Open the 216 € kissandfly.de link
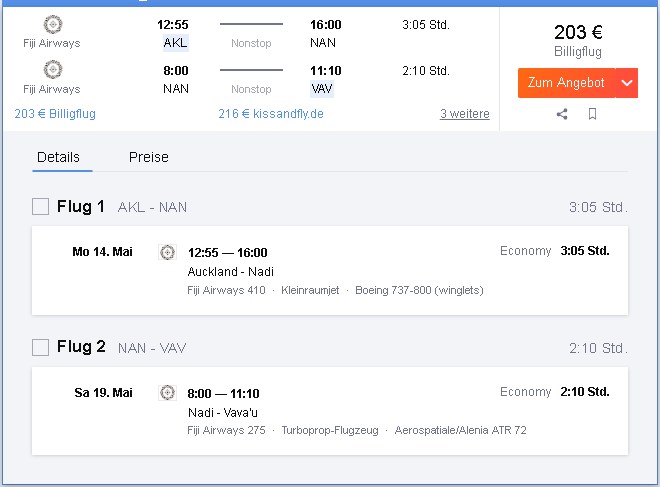The image size is (660, 487). [271, 114]
